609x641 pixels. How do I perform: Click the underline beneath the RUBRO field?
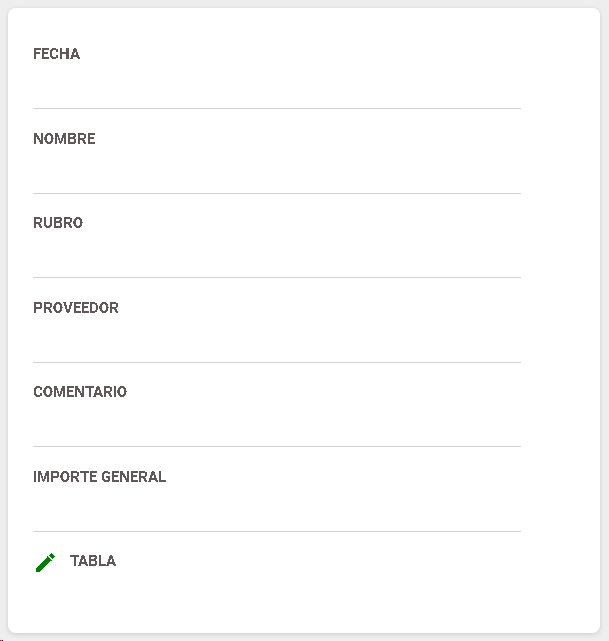pyautogui.click(x=277, y=278)
